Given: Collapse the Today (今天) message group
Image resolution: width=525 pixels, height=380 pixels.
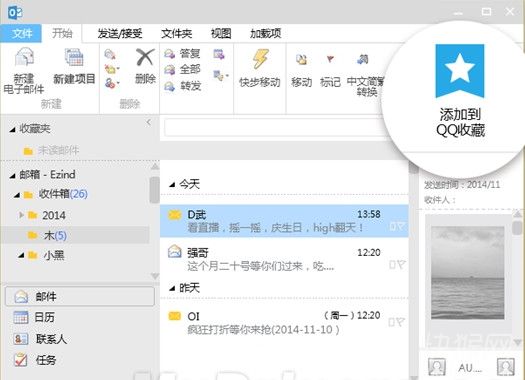Looking at the screenshot, I should coord(172,184).
